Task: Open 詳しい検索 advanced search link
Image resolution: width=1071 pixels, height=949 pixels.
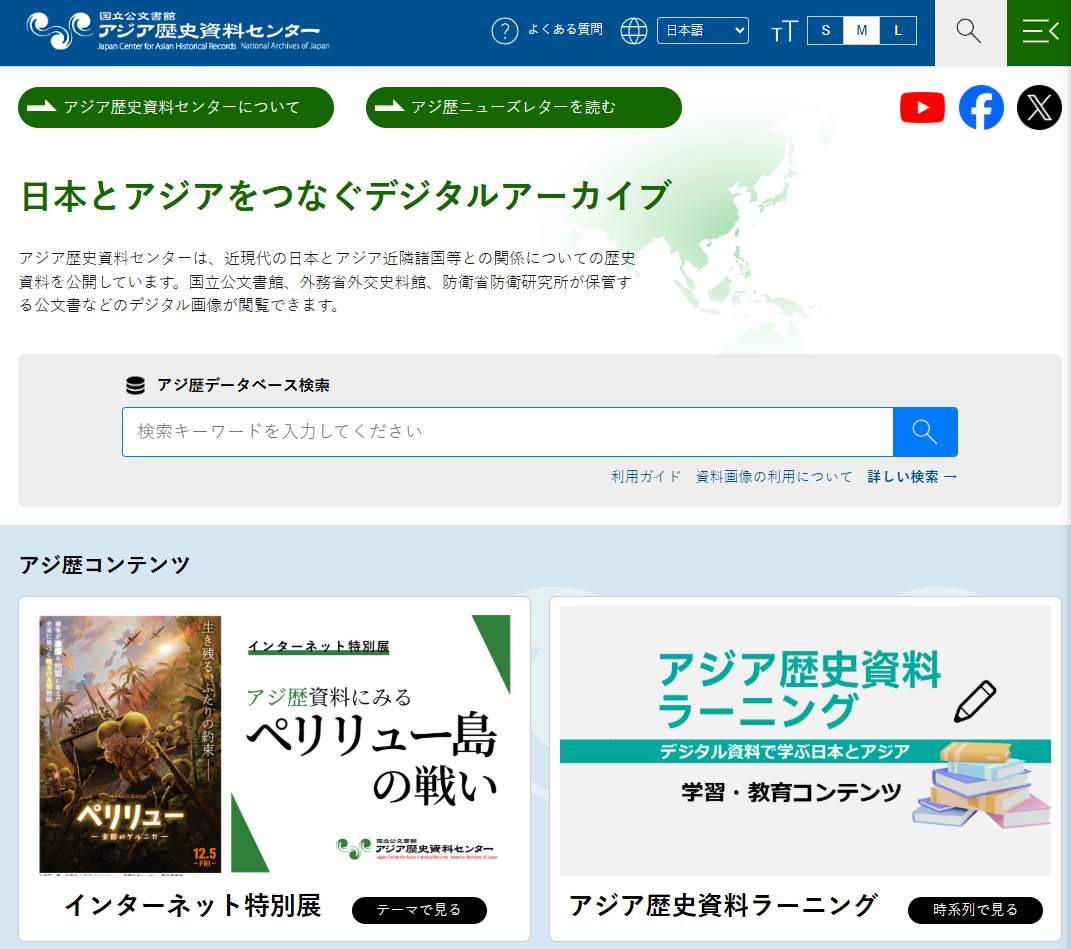Action: [912, 477]
